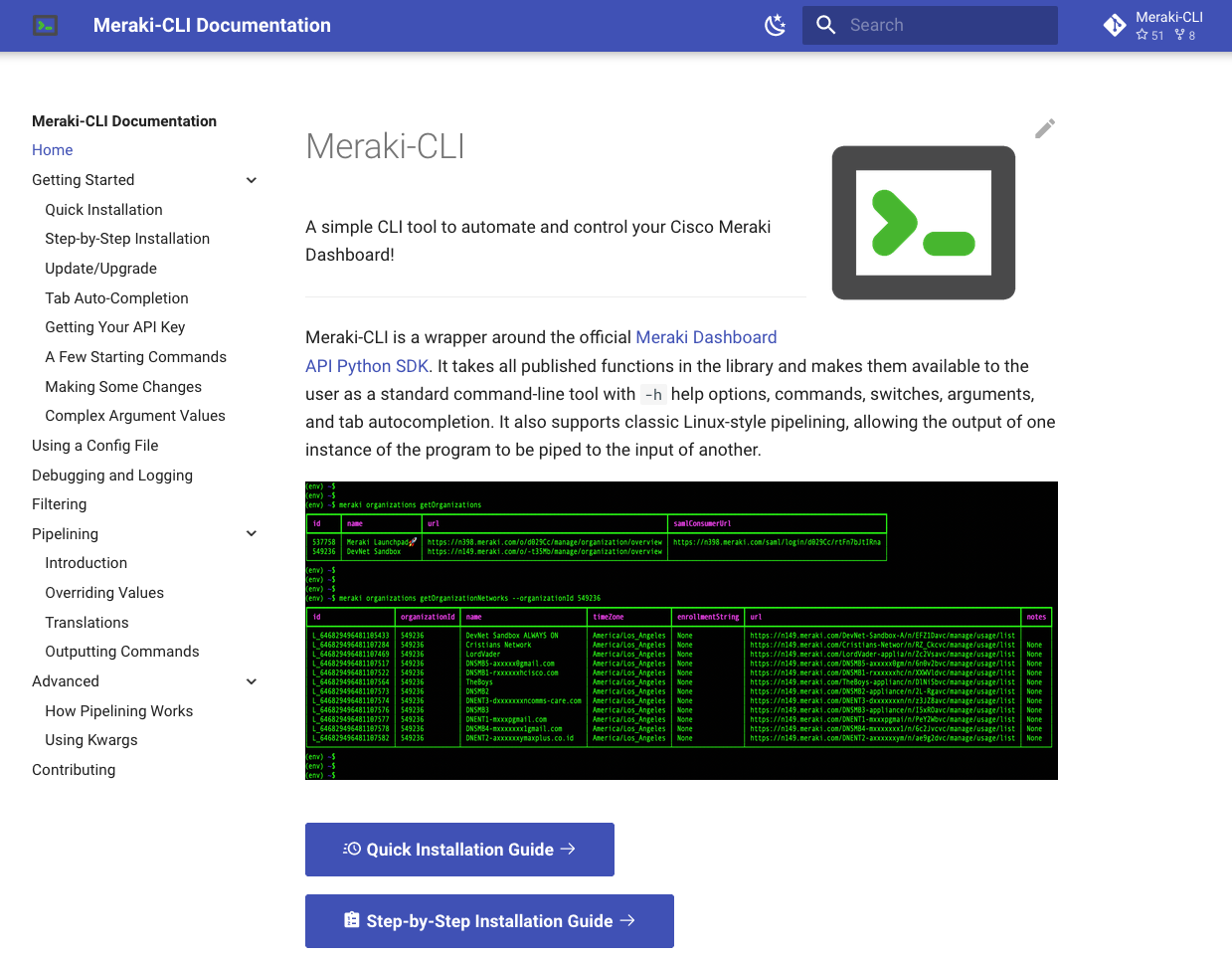Open How Pipelining Works page
The image size is (1232, 958).
point(119,711)
